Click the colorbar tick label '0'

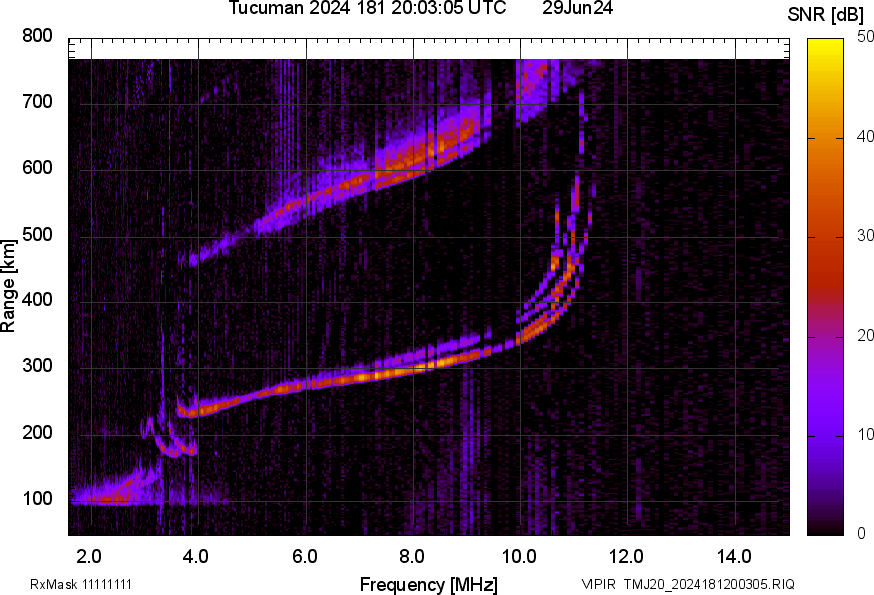tap(861, 534)
